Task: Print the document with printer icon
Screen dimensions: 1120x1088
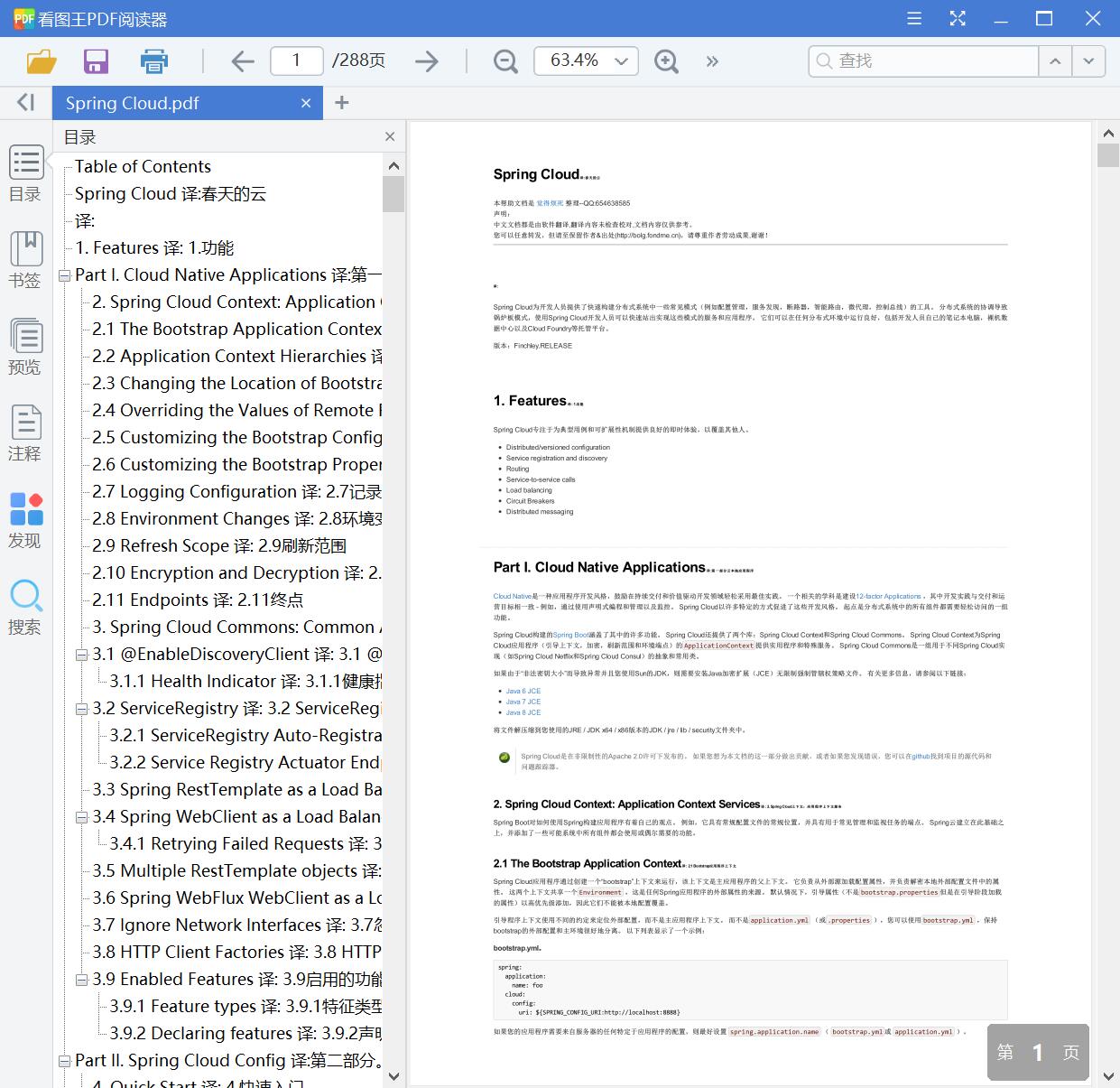Action: [x=154, y=60]
